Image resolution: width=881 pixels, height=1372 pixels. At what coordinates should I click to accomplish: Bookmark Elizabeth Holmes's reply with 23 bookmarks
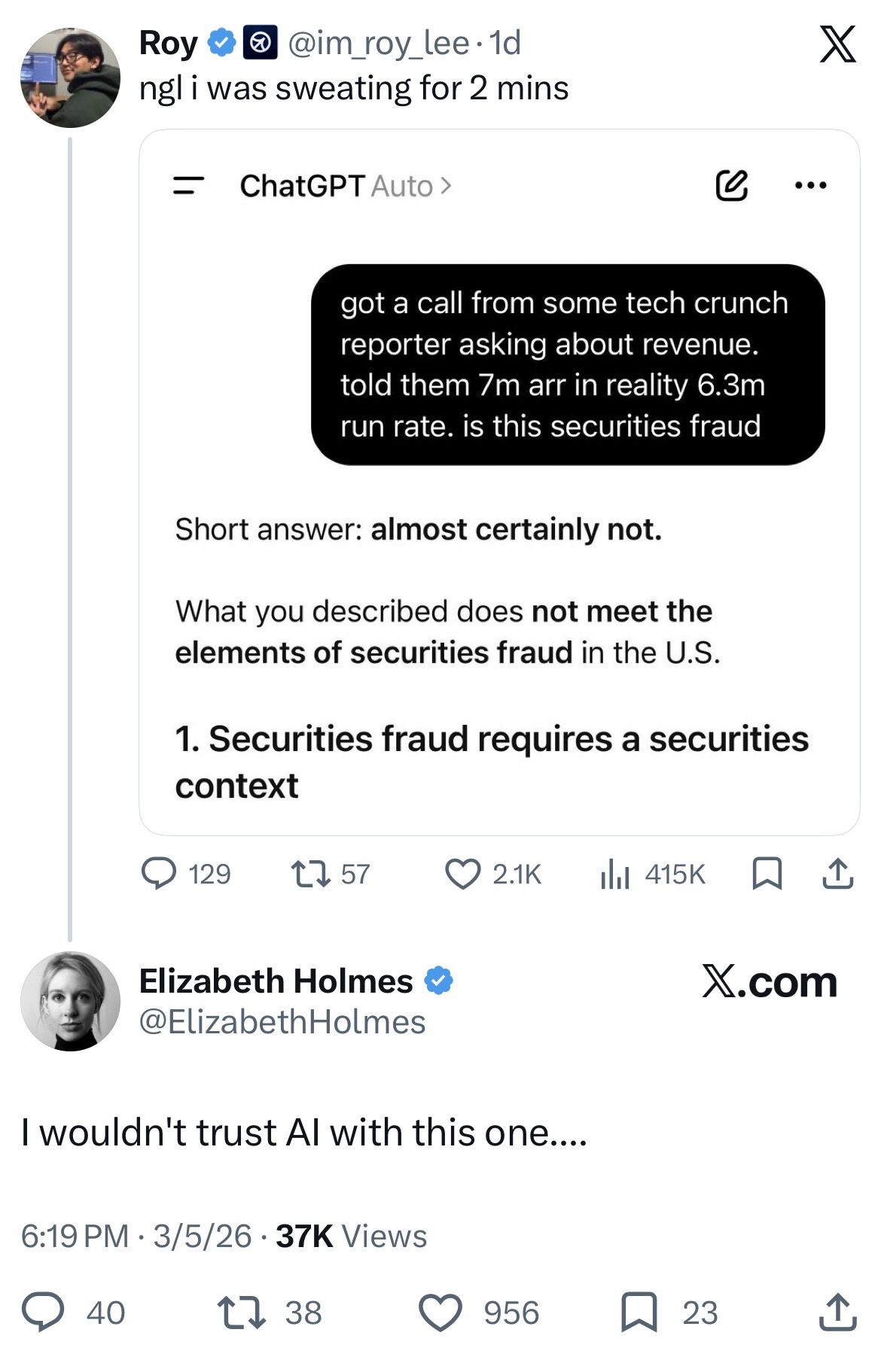pyautogui.click(x=639, y=1313)
